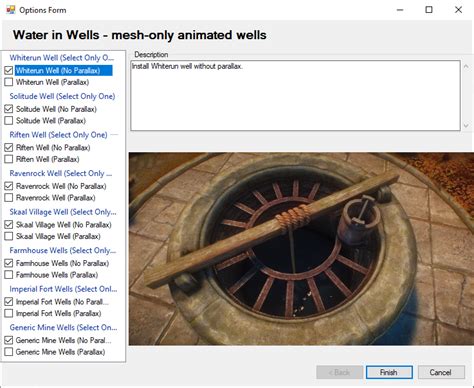Enable Solitude Well (Parallax) option
Screen dimensions: 474x388
tap(9, 121)
